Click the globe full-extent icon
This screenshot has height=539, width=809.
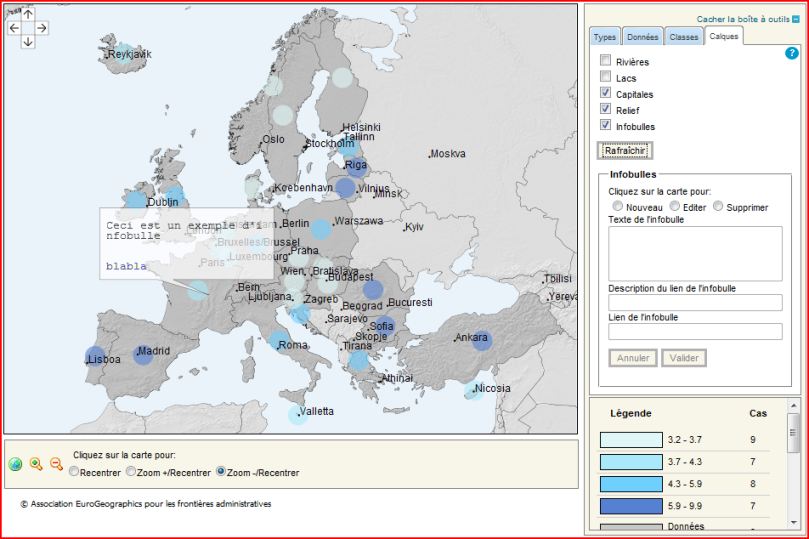(15, 464)
